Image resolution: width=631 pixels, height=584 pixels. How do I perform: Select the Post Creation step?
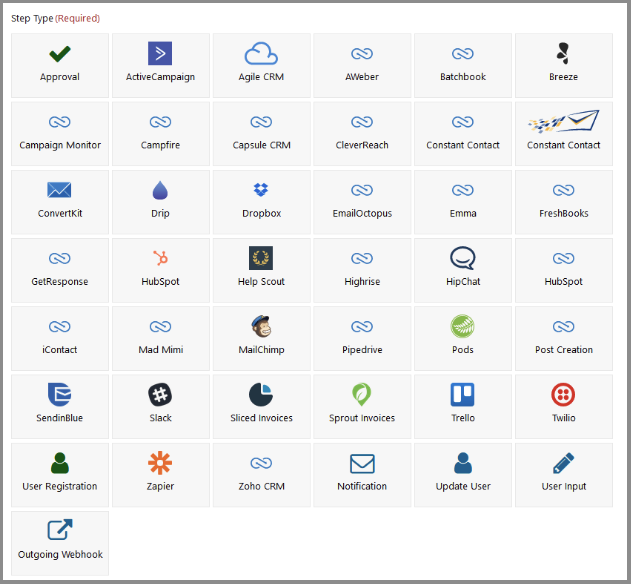coord(564,338)
